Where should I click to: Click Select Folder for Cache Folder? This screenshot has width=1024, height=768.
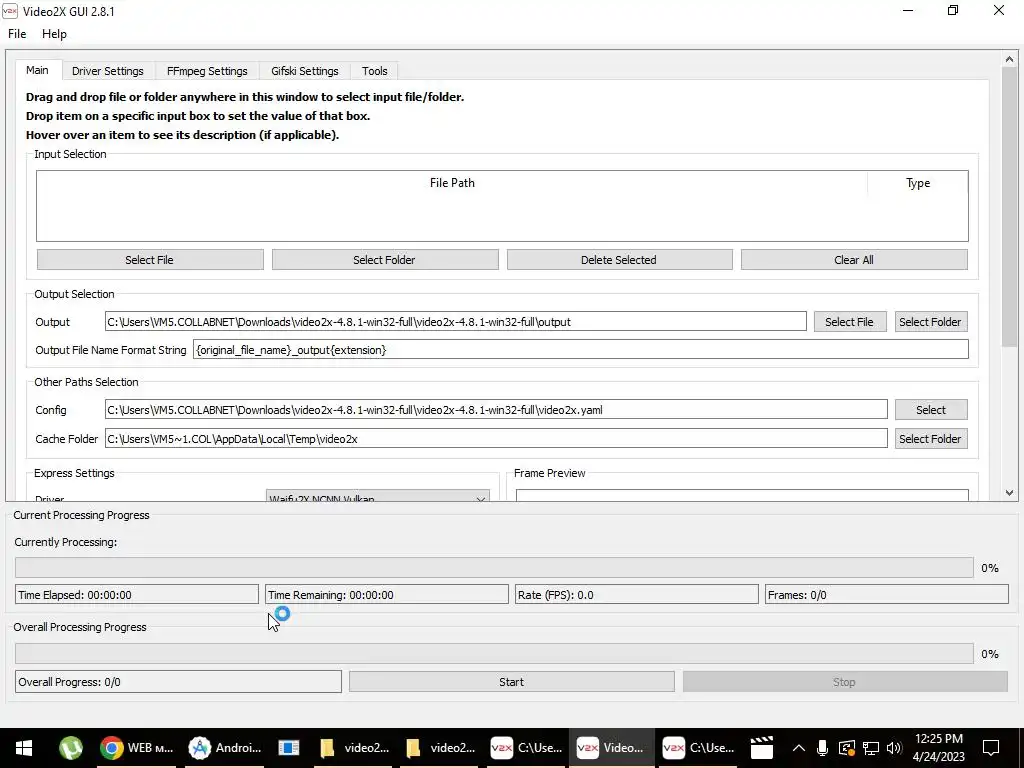tap(931, 439)
